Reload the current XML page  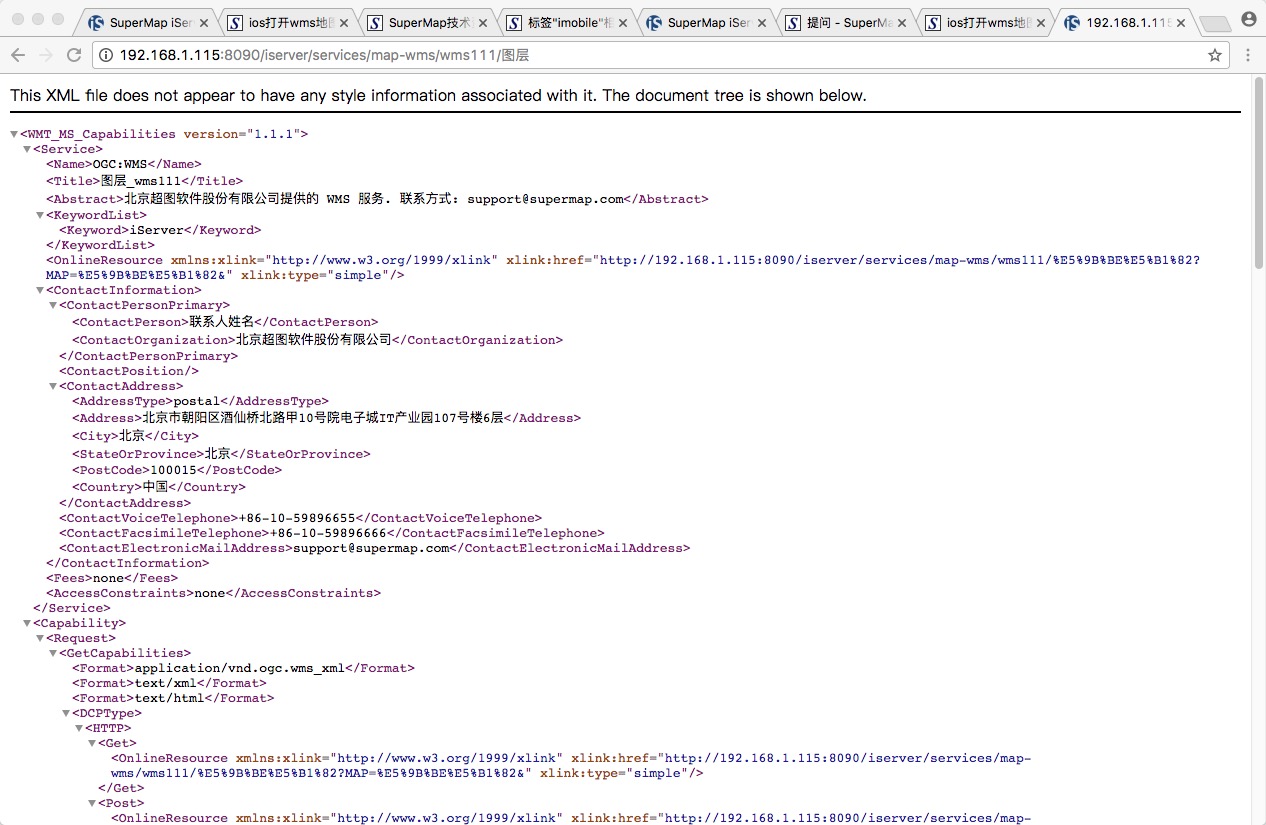coord(74,56)
